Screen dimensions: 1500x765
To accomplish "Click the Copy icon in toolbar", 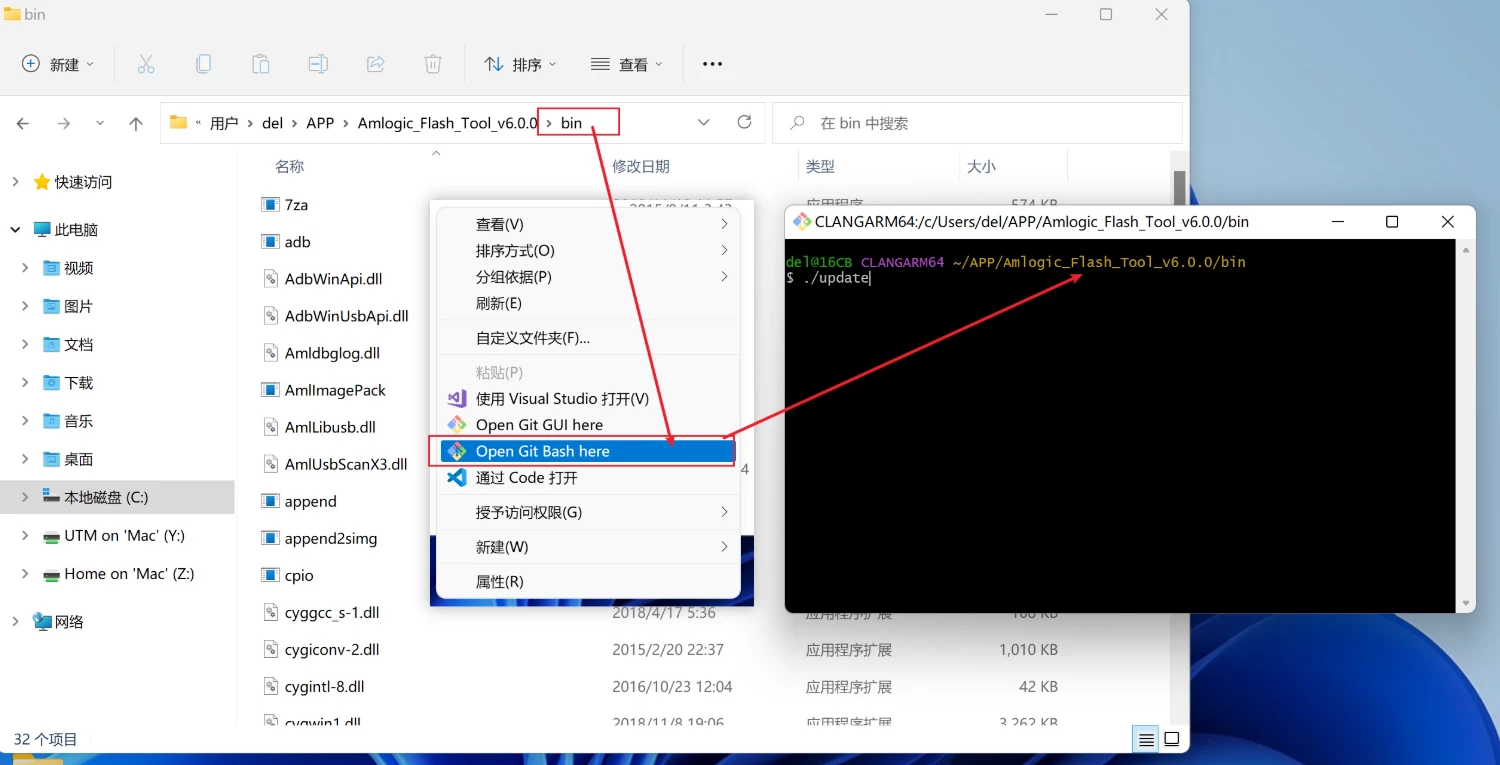I will pyautogui.click(x=203, y=64).
